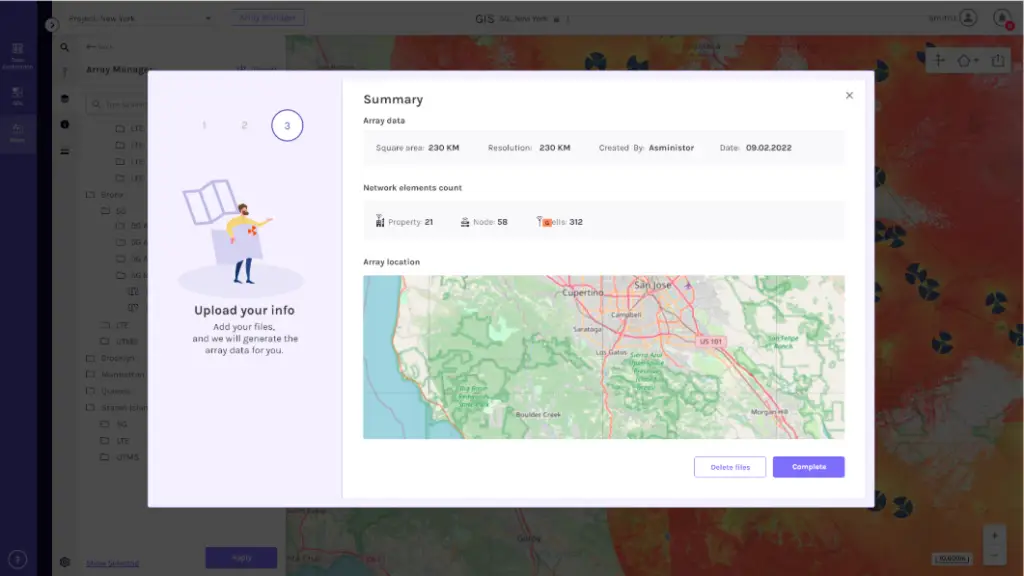Click the notification bell icon
The height and width of the screenshot is (576, 1024).
pyautogui.click(x=1000, y=18)
